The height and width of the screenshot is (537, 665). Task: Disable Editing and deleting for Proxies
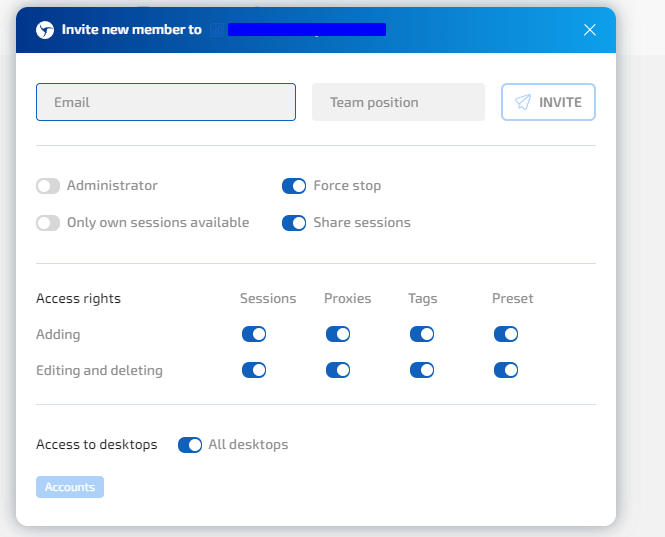[338, 370]
